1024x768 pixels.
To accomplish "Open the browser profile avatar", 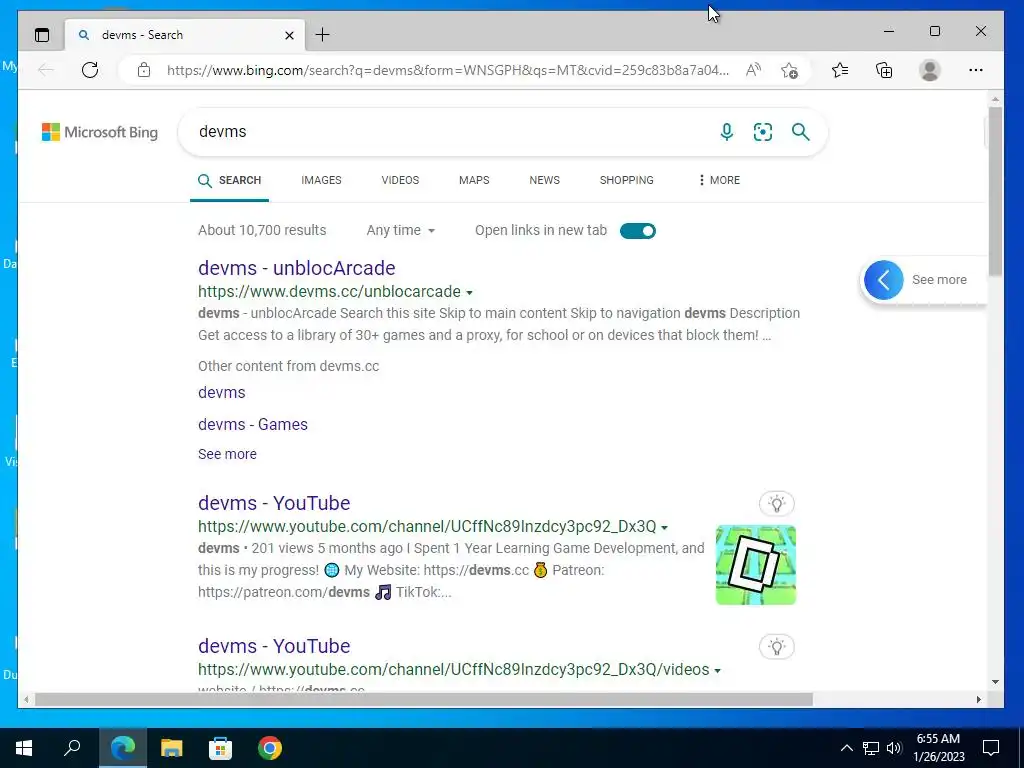I will coord(929,70).
